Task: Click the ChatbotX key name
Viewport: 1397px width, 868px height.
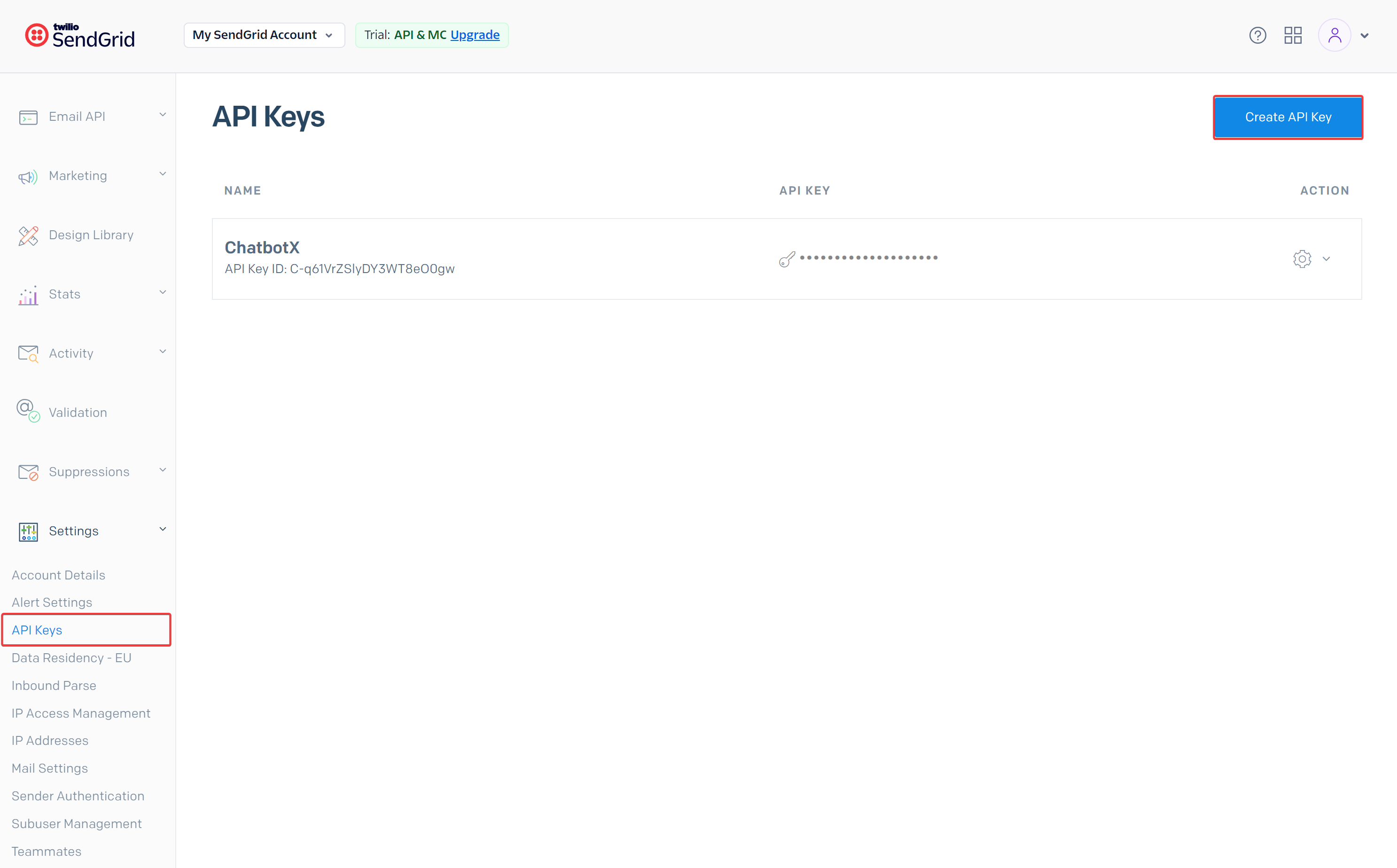Action: tap(262, 247)
